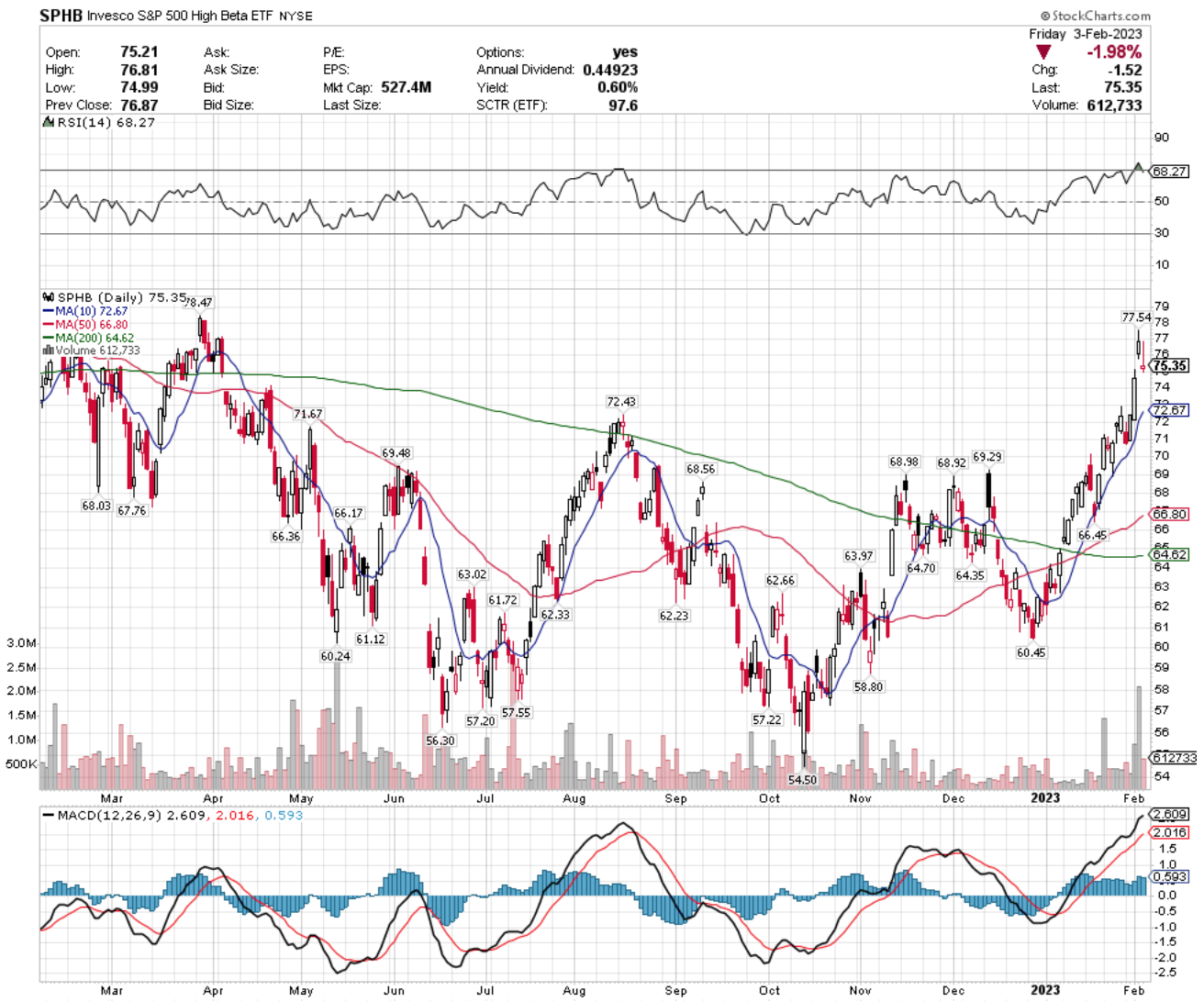
Task: Click the boxed MACD signal 2.016 label
Action: tap(1170, 832)
